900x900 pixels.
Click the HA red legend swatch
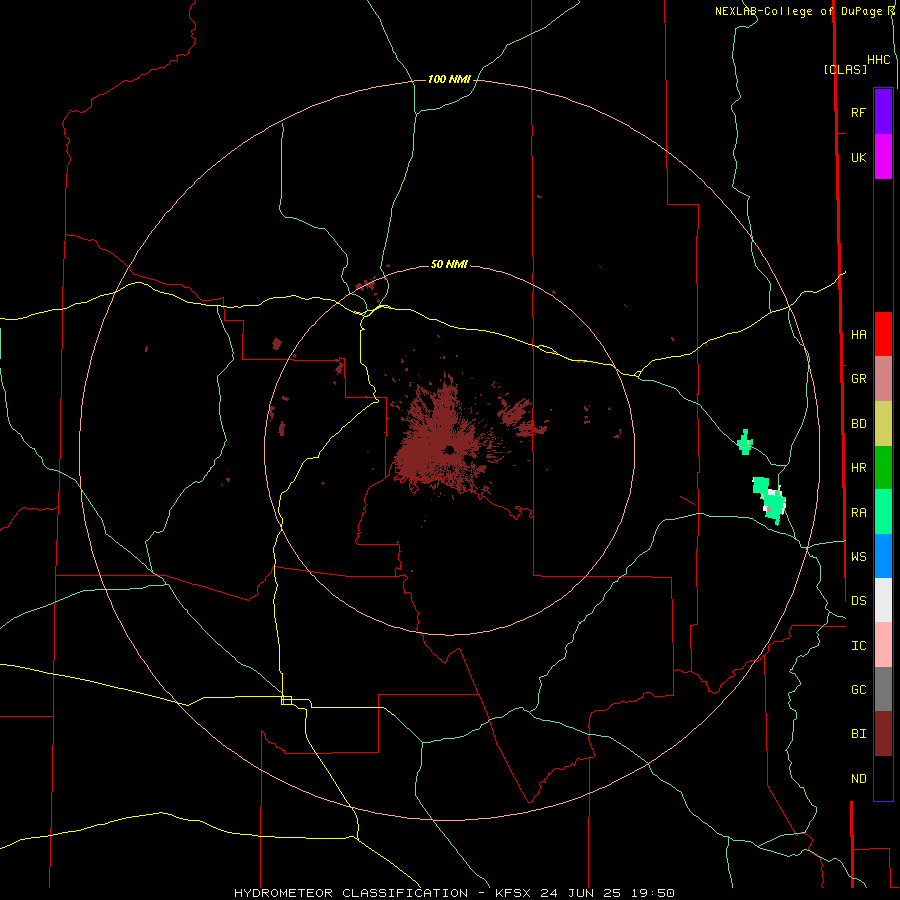[x=883, y=334]
